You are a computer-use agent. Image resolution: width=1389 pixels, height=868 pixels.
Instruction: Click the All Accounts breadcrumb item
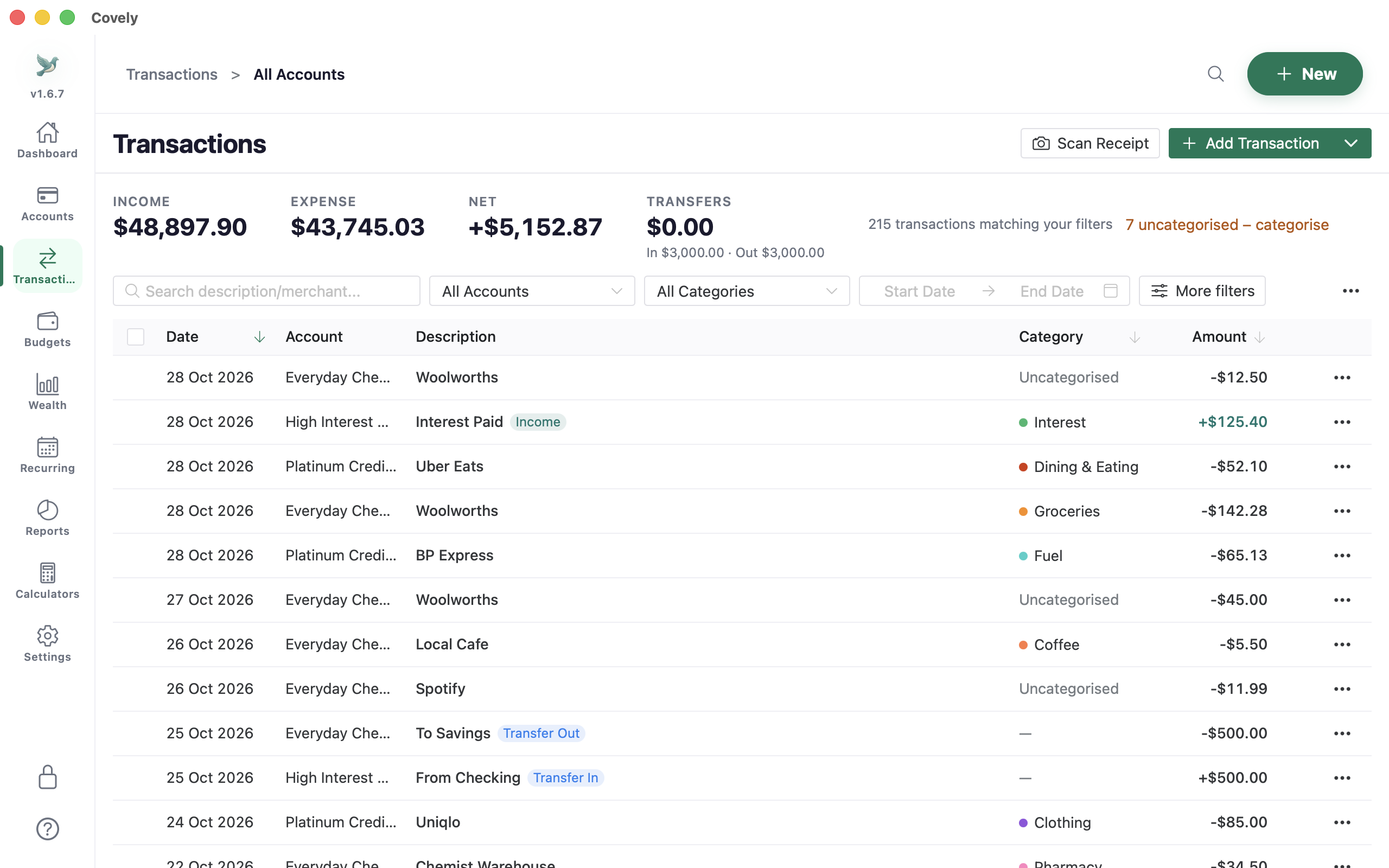(x=299, y=74)
